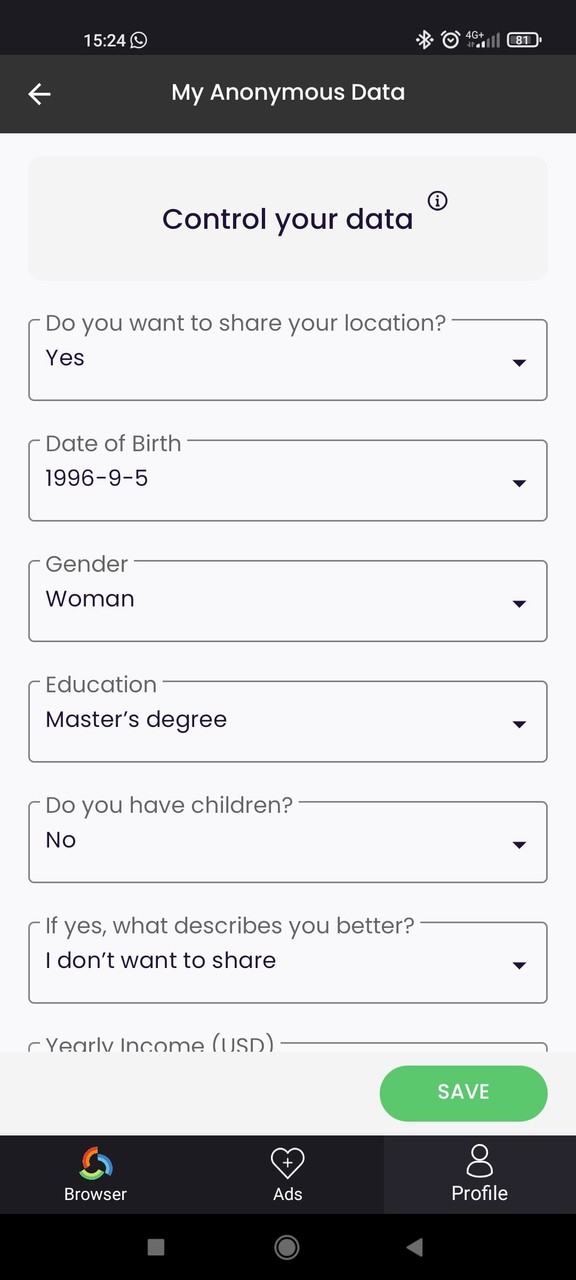Tap the battery indicator showing 81
This screenshot has height=1280, width=576.
[x=522, y=40]
